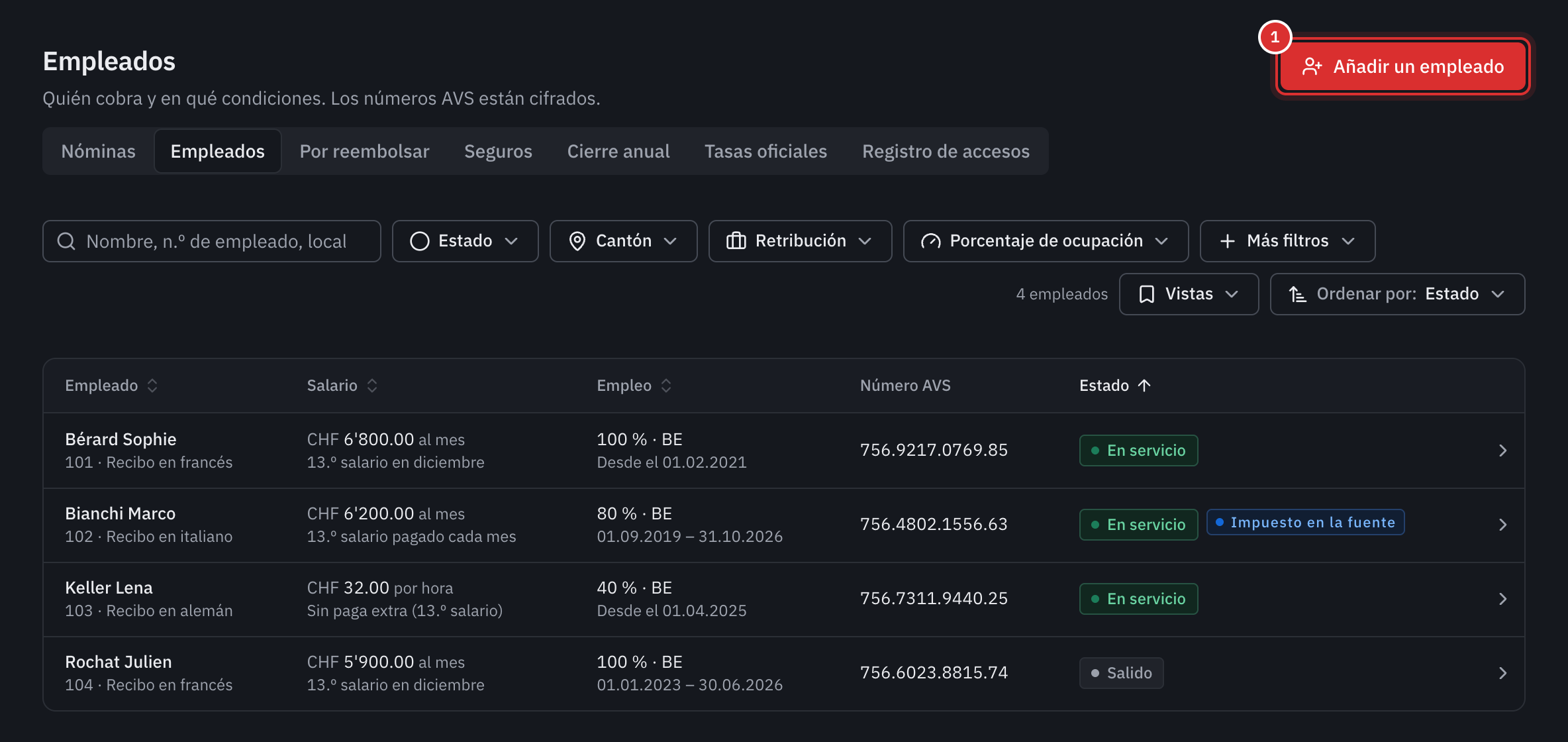Open Rochat Julien row chevron

tap(1502, 673)
